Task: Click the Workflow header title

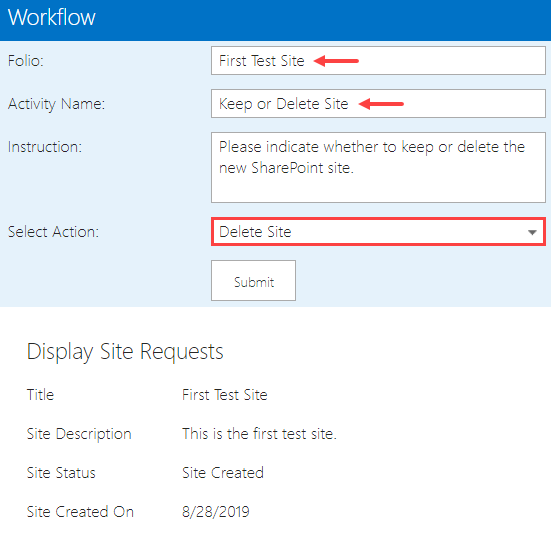Action: pos(51,17)
